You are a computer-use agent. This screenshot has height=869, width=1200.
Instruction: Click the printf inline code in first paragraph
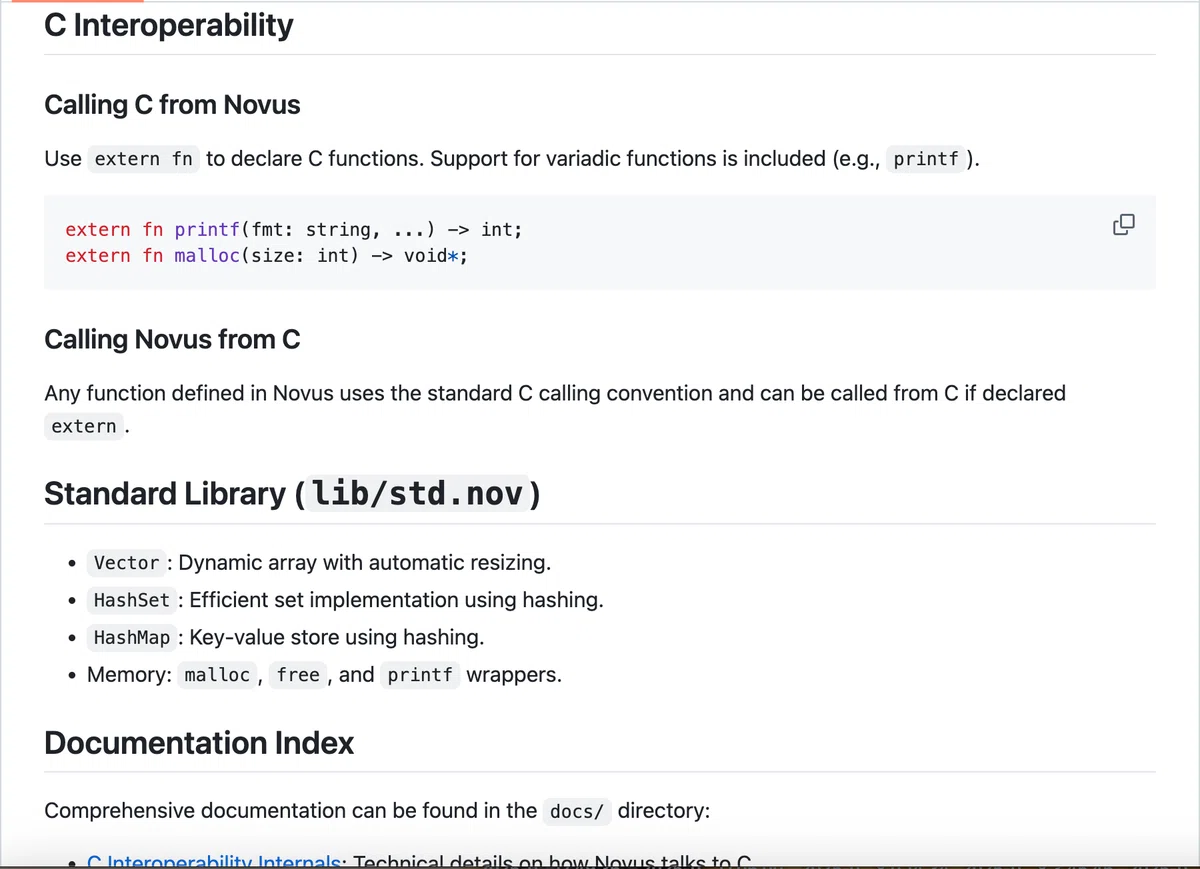click(x=926, y=159)
